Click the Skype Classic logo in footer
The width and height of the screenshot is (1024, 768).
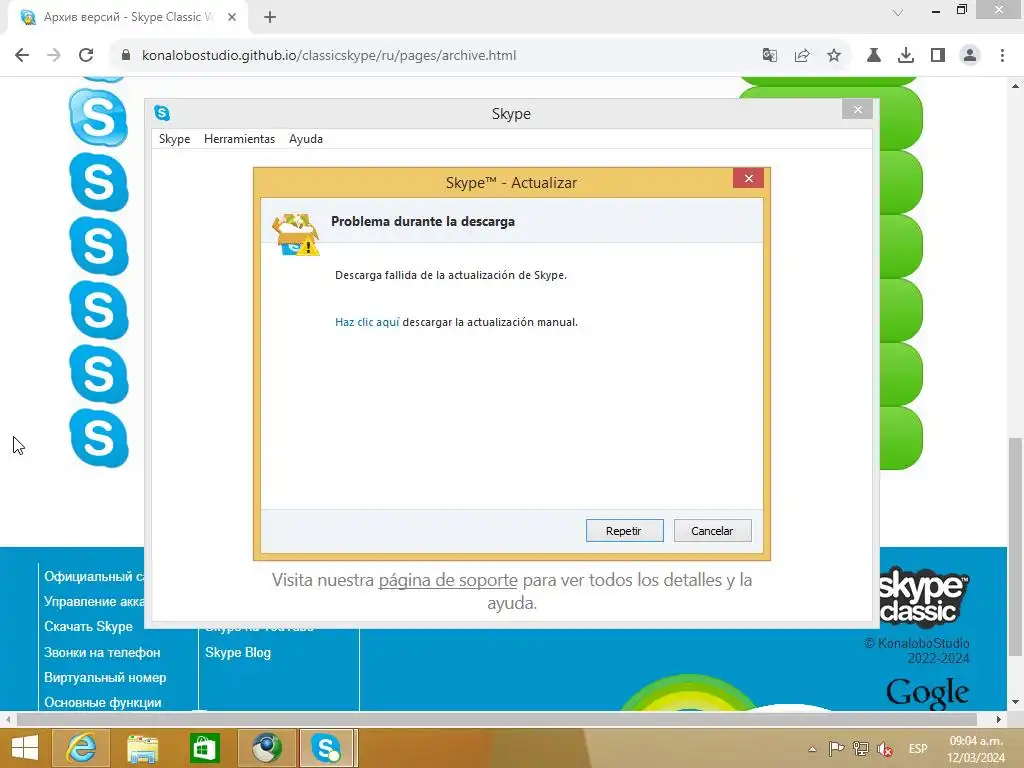tap(923, 597)
